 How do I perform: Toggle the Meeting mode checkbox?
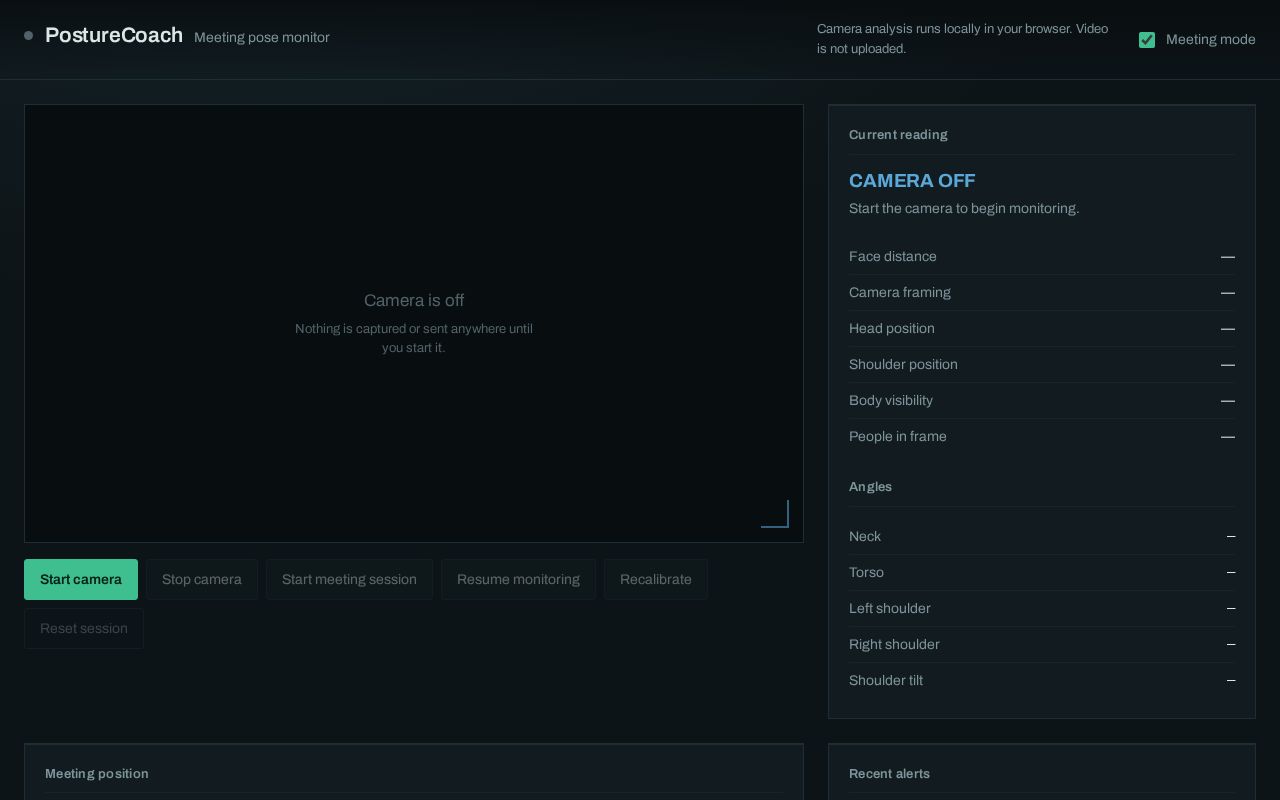coord(1147,40)
